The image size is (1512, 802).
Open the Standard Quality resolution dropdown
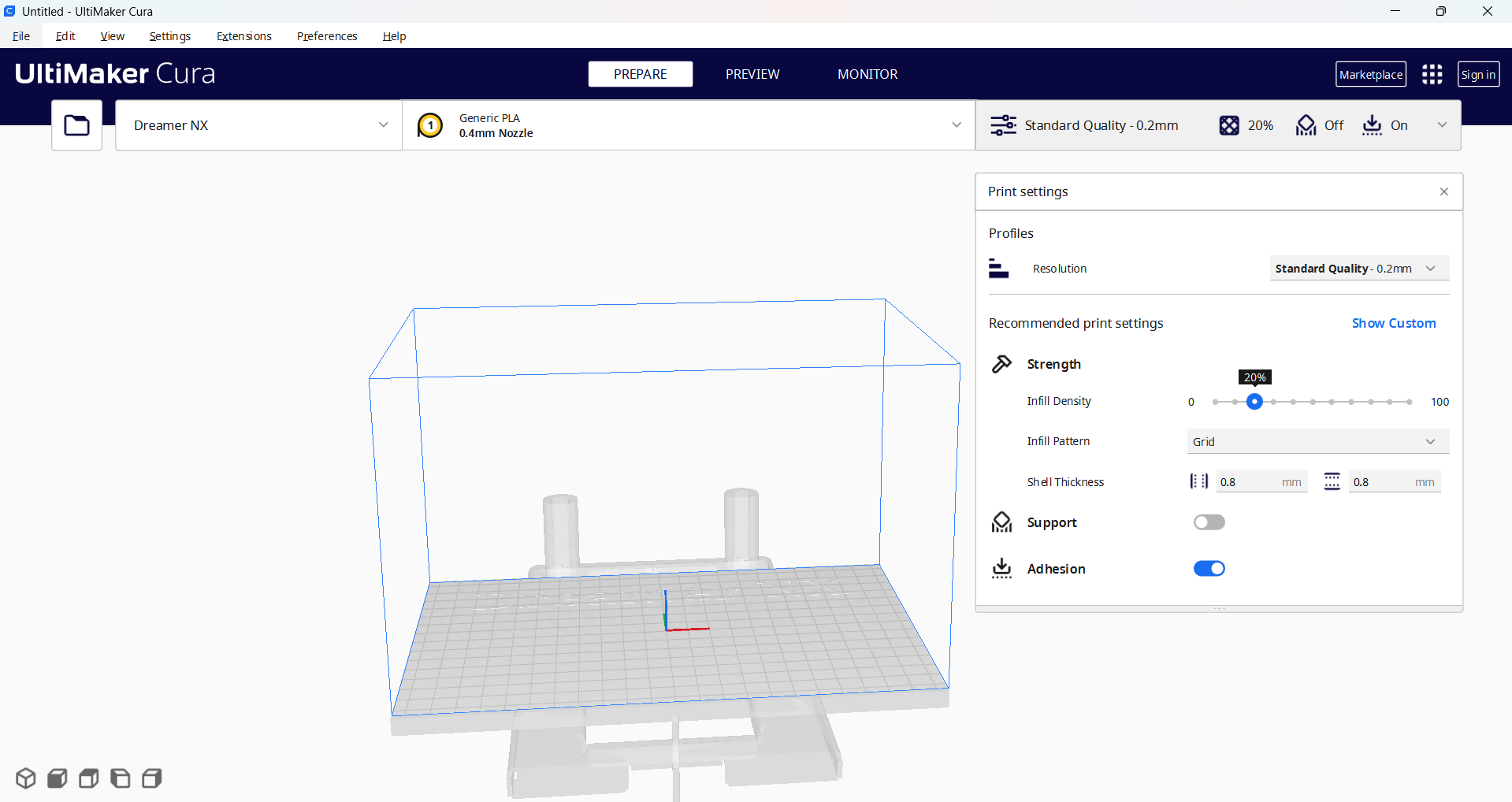point(1359,269)
